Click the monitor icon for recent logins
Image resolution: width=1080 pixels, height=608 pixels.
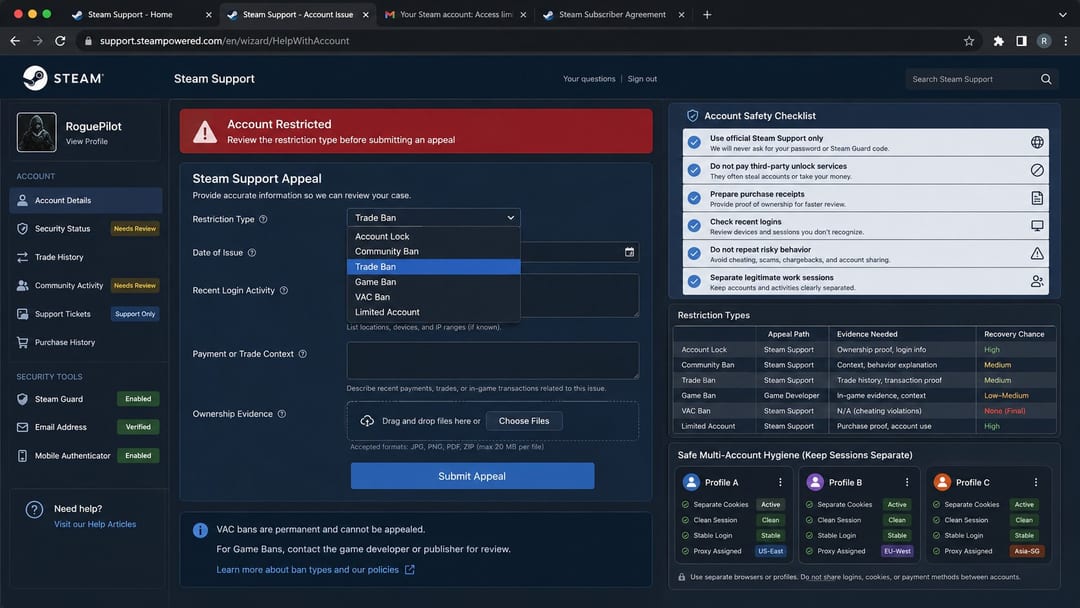1037,226
